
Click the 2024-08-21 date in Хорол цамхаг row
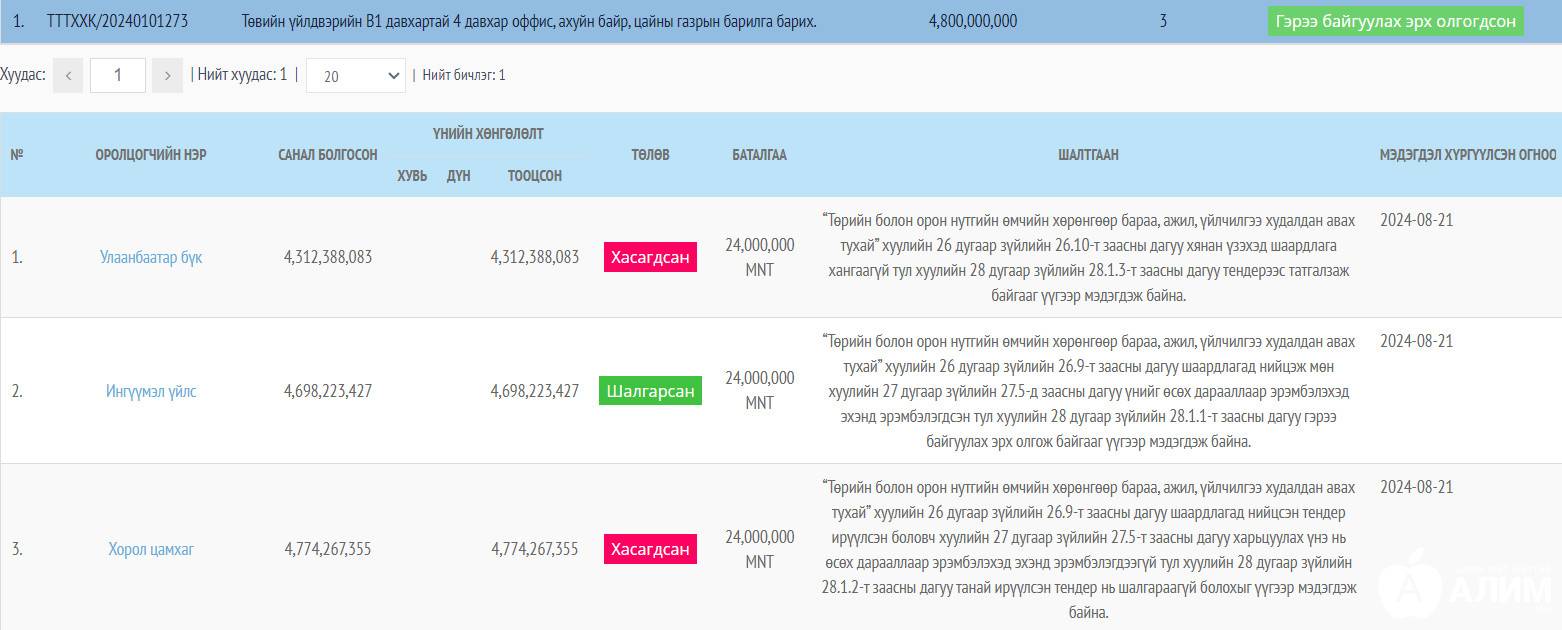pyautogui.click(x=1417, y=487)
